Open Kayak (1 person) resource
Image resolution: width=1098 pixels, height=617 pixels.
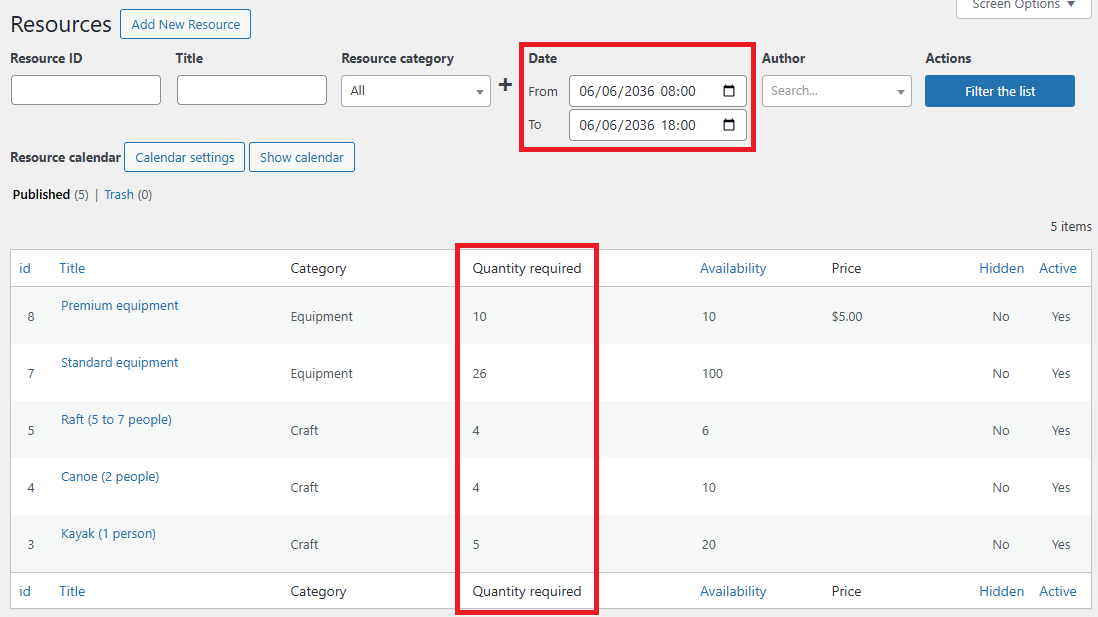coord(109,534)
